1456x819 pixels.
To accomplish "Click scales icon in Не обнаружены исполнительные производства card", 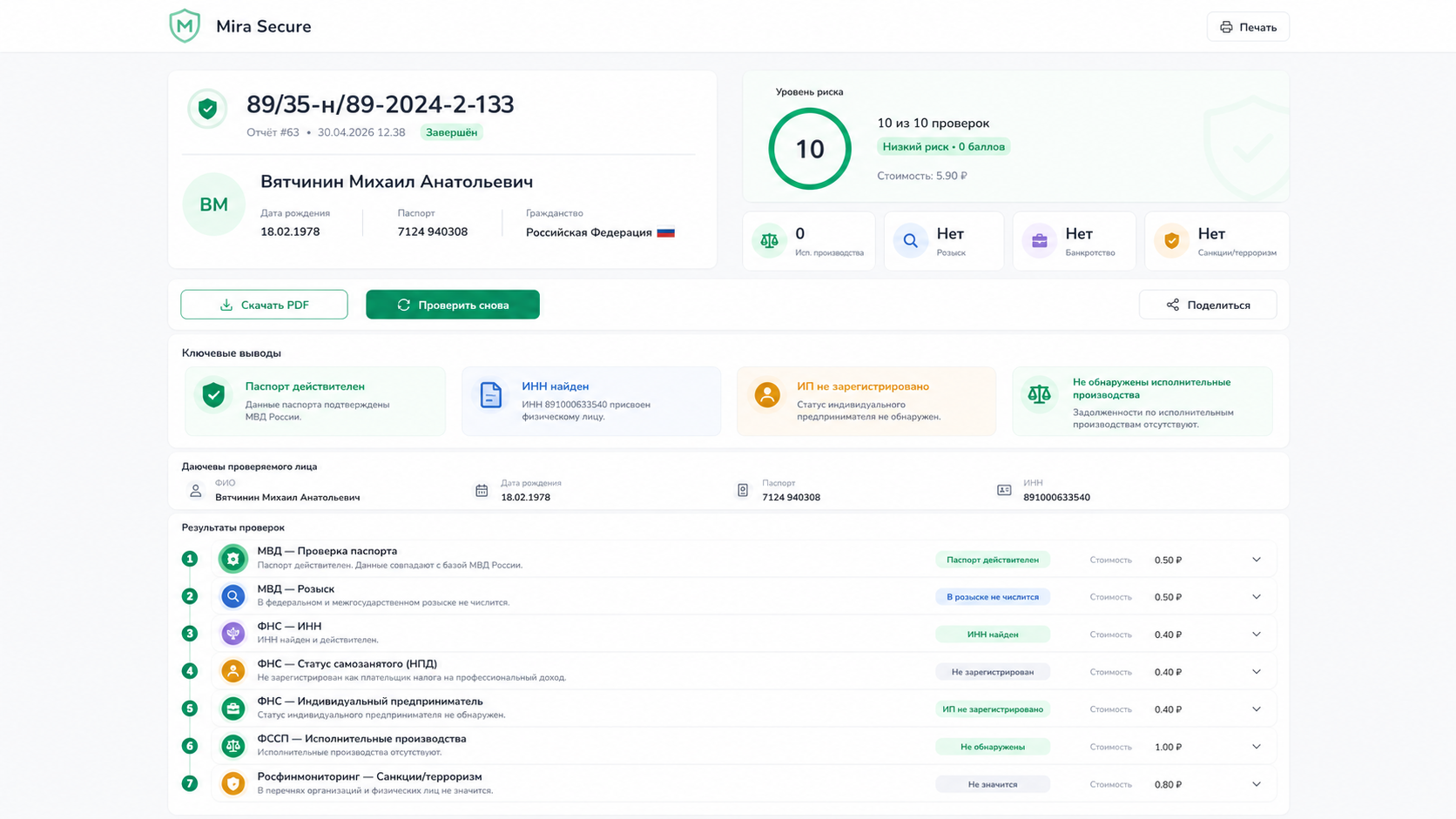I will [x=1039, y=394].
